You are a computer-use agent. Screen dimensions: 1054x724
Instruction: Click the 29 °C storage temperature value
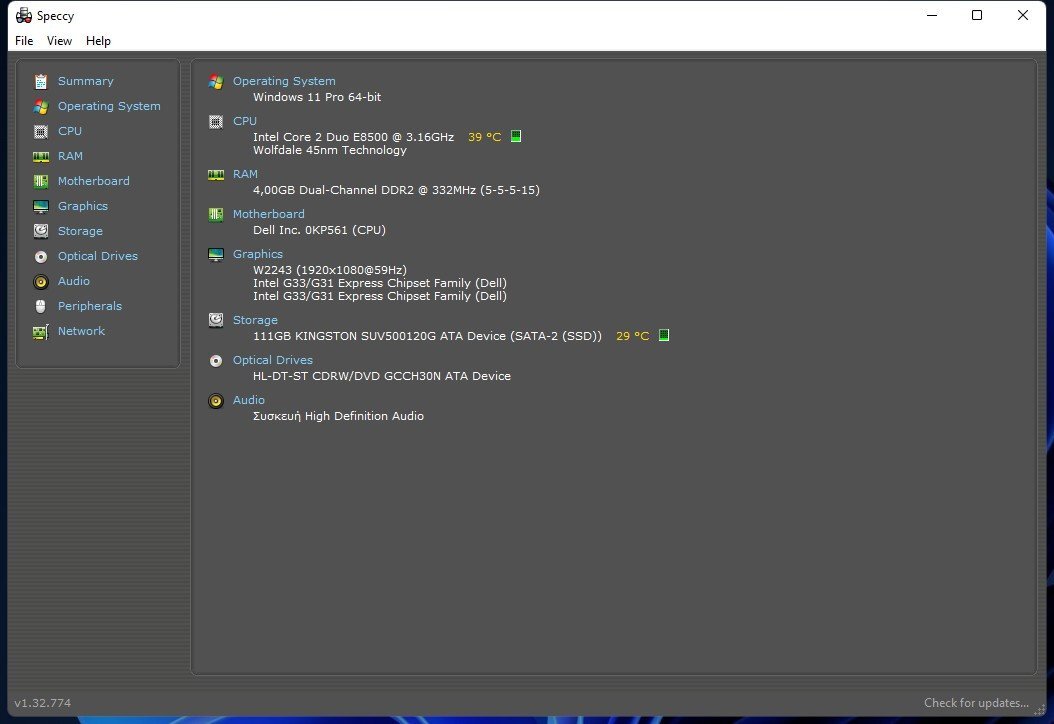[633, 336]
